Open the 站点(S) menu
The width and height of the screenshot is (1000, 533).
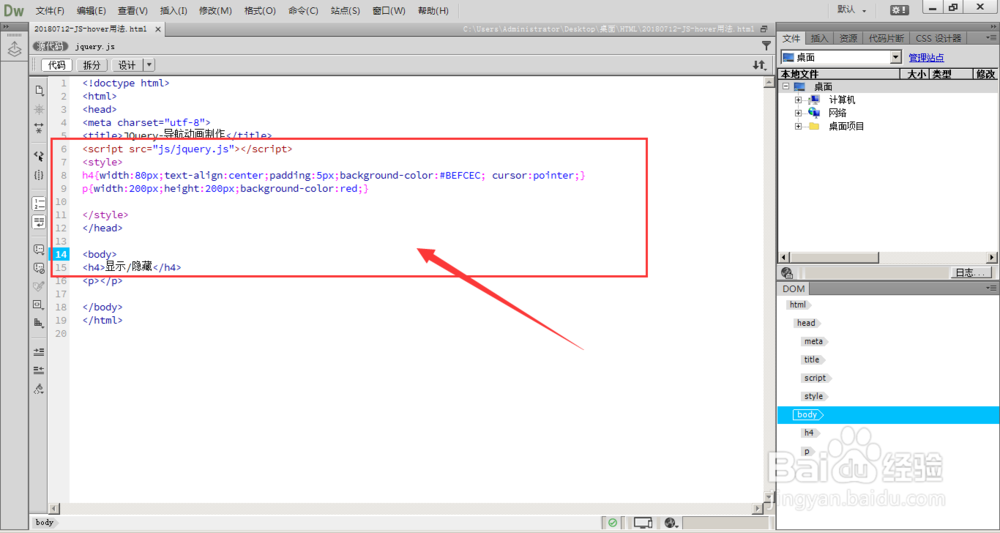tap(345, 11)
